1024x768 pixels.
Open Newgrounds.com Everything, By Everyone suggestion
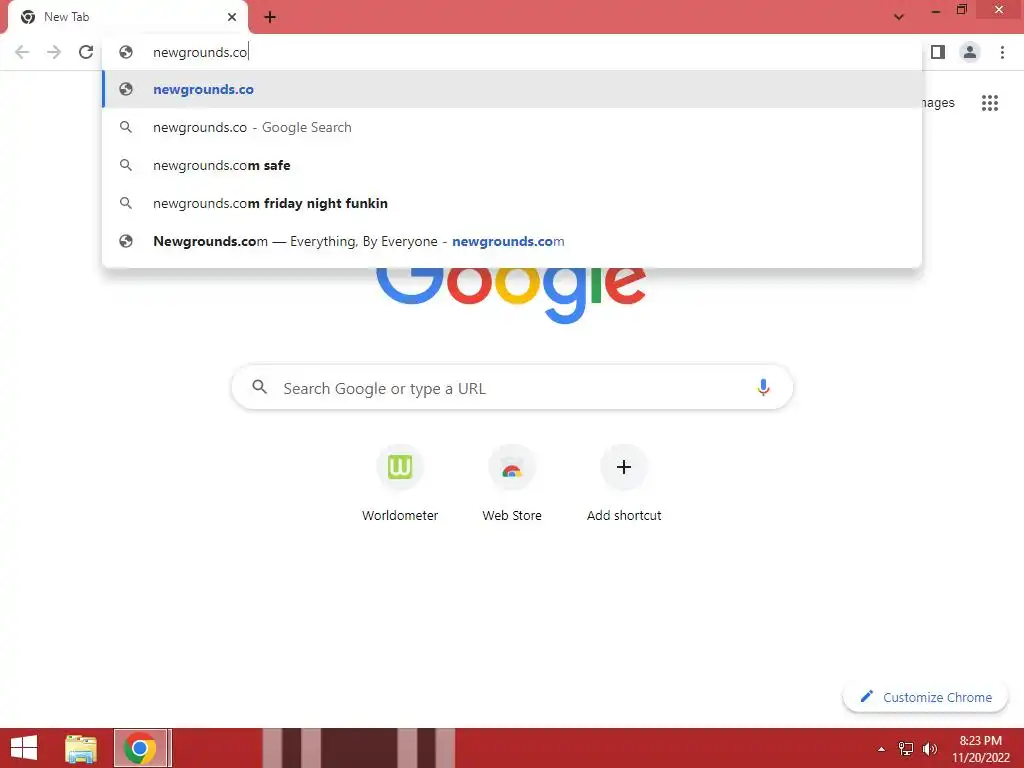pyautogui.click(x=512, y=241)
